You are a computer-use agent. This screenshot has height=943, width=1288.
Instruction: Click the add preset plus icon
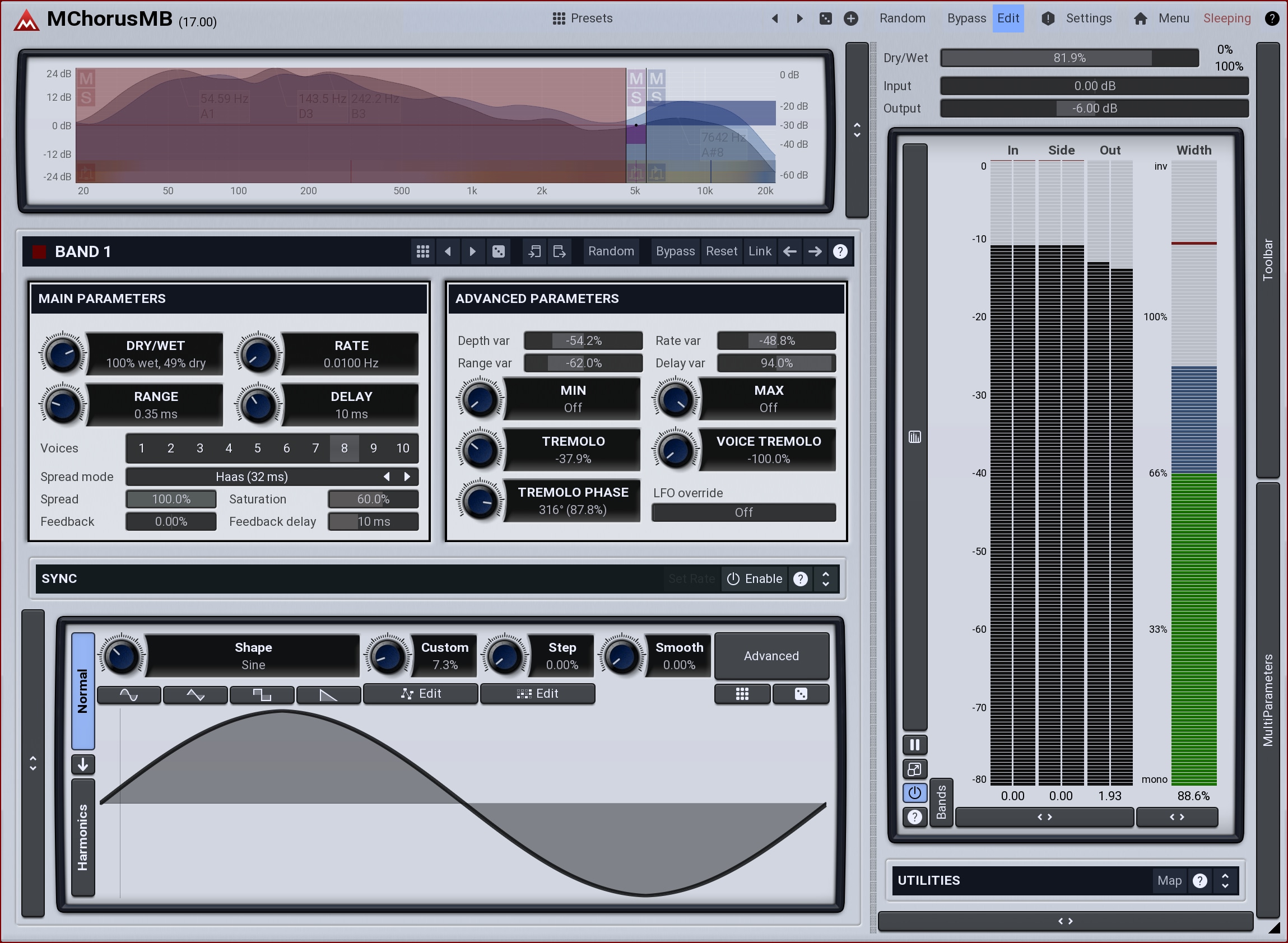(x=851, y=19)
